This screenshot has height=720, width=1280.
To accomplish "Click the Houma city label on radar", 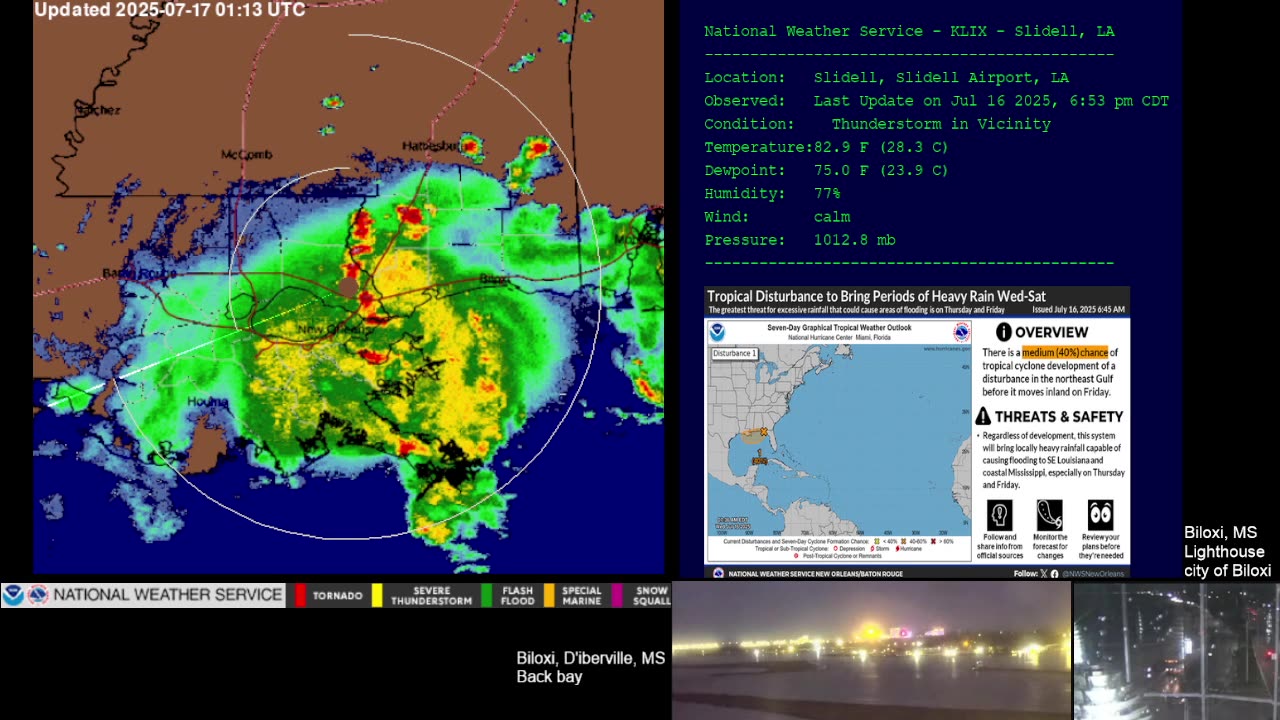I will pyautogui.click(x=208, y=402).
